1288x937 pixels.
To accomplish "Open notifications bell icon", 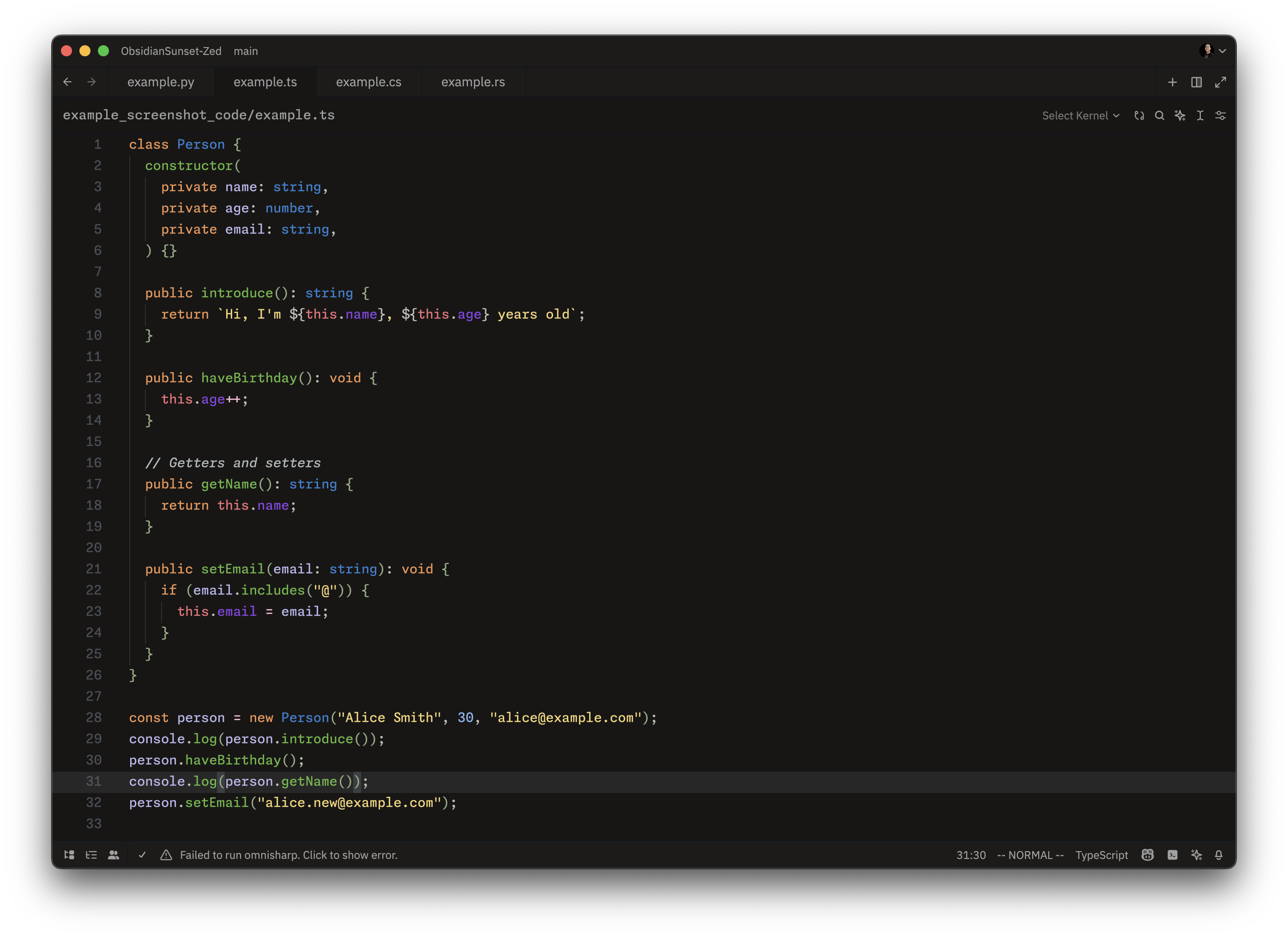I will tap(1218, 855).
